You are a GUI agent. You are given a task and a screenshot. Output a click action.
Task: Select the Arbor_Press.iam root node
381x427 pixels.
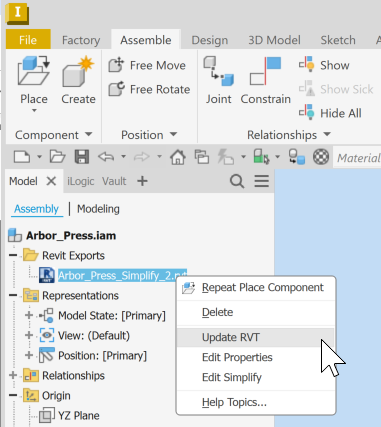71,236
